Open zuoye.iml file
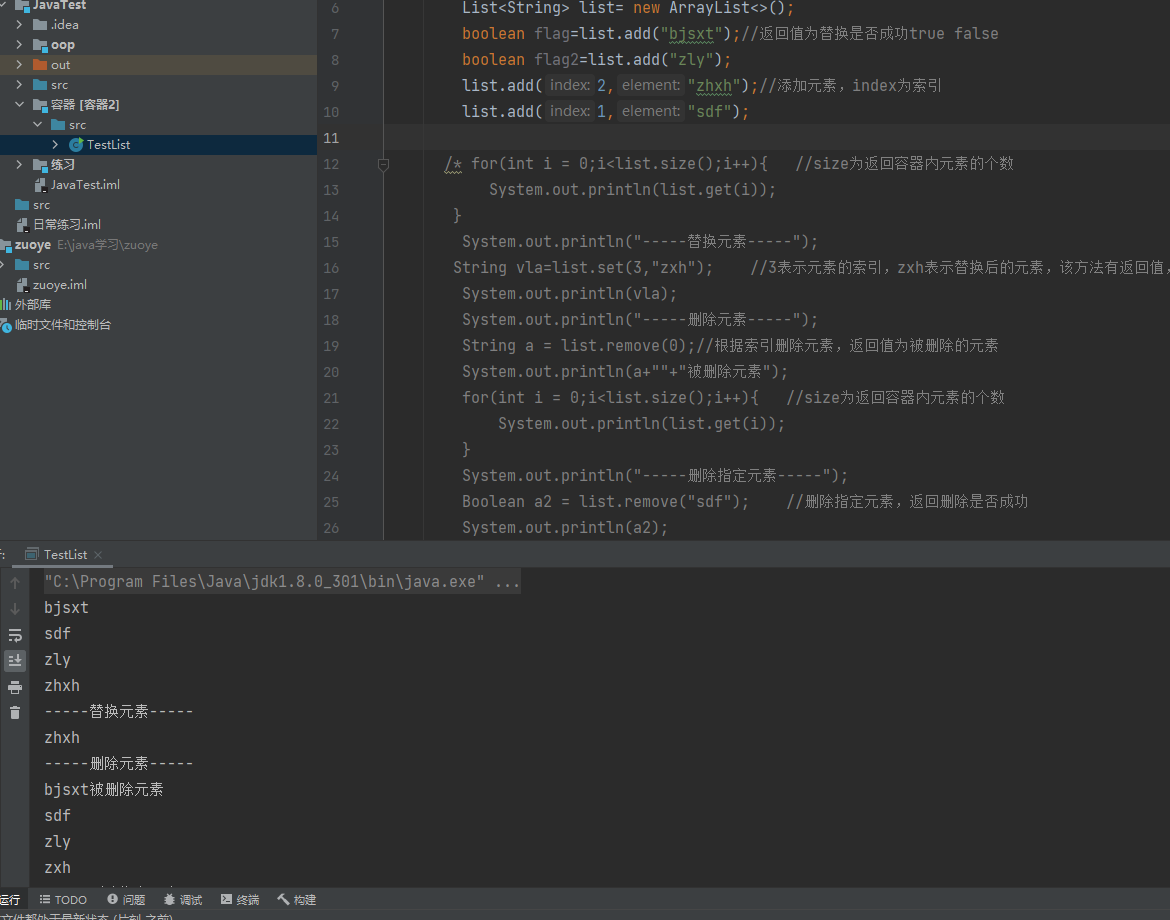Image resolution: width=1170 pixels, height=920 pixels. pos(60,285)
